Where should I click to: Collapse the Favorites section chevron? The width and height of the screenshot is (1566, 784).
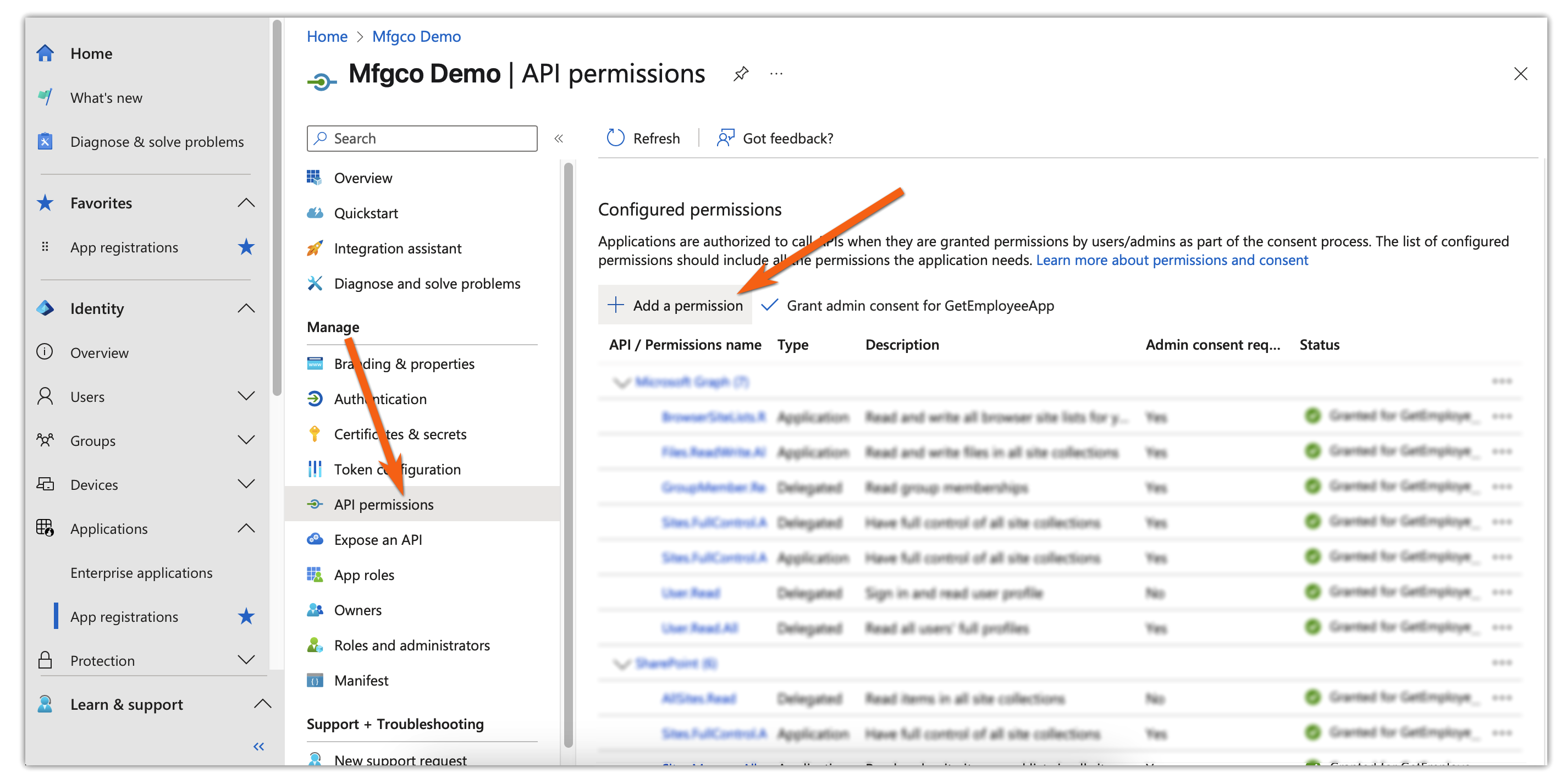pyautogui.click(x=246, y=203)
